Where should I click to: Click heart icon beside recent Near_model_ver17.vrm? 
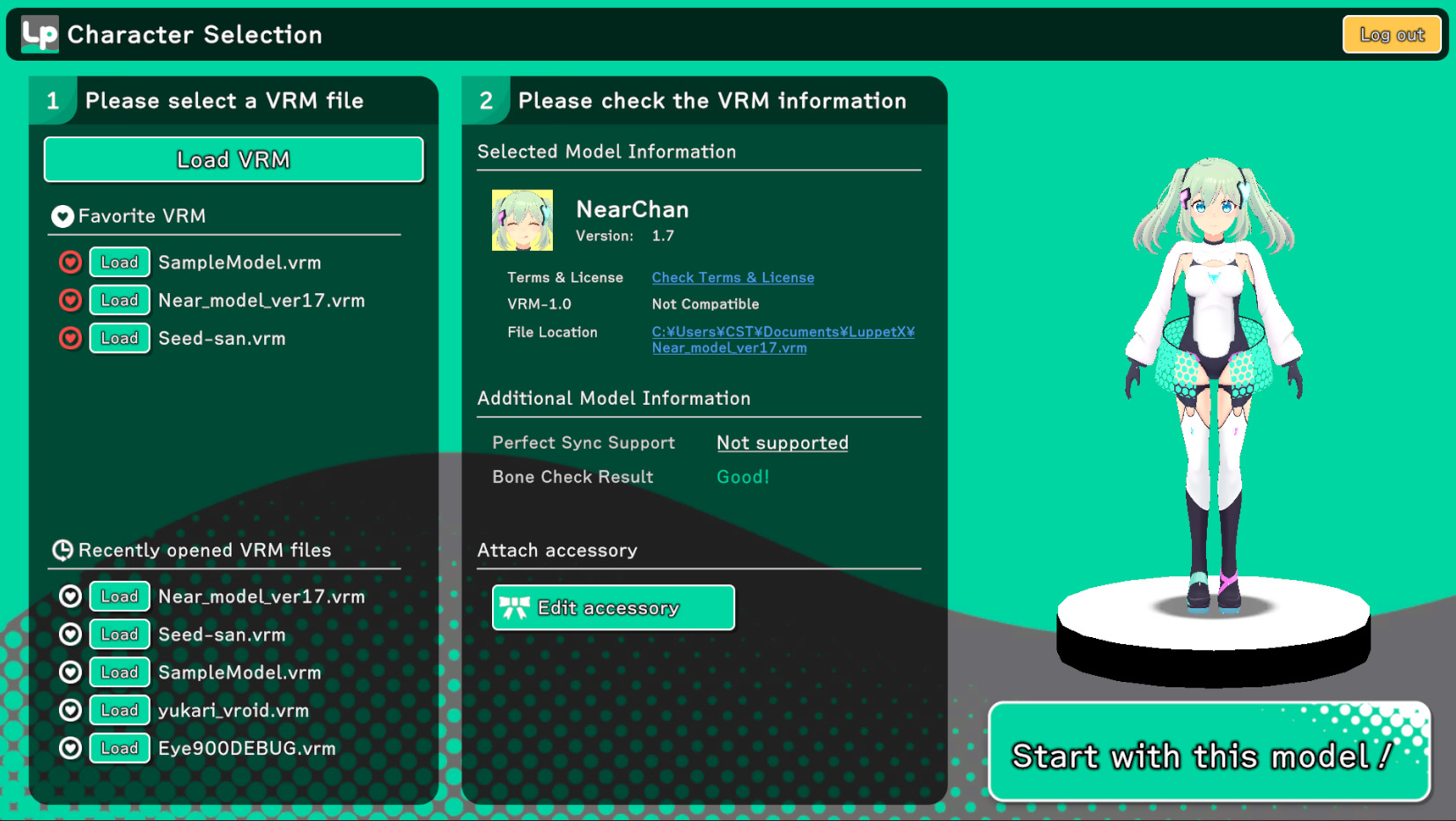pyautogui.click(x=70, y=597)
